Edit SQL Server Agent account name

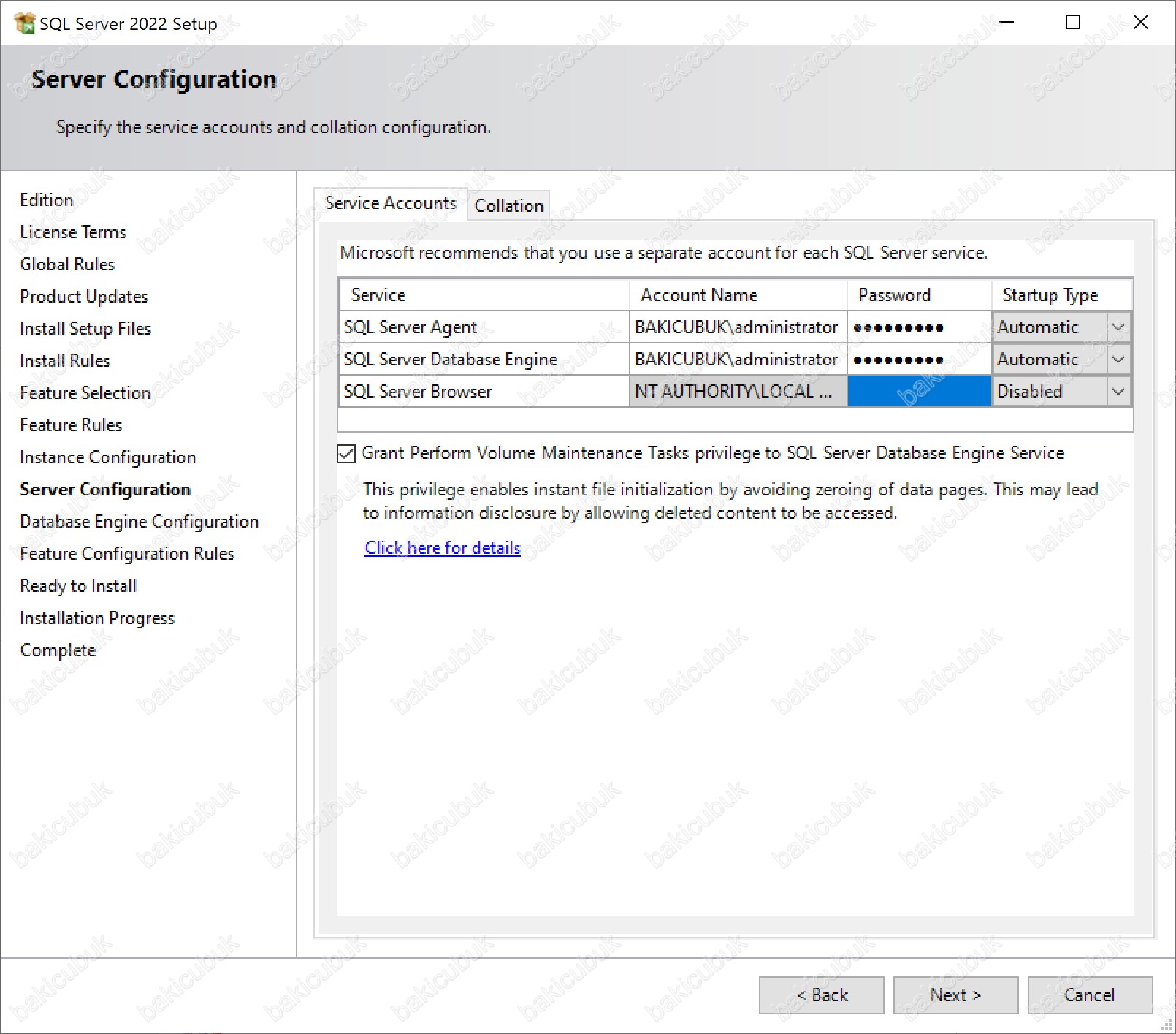[x=738, y=327]
